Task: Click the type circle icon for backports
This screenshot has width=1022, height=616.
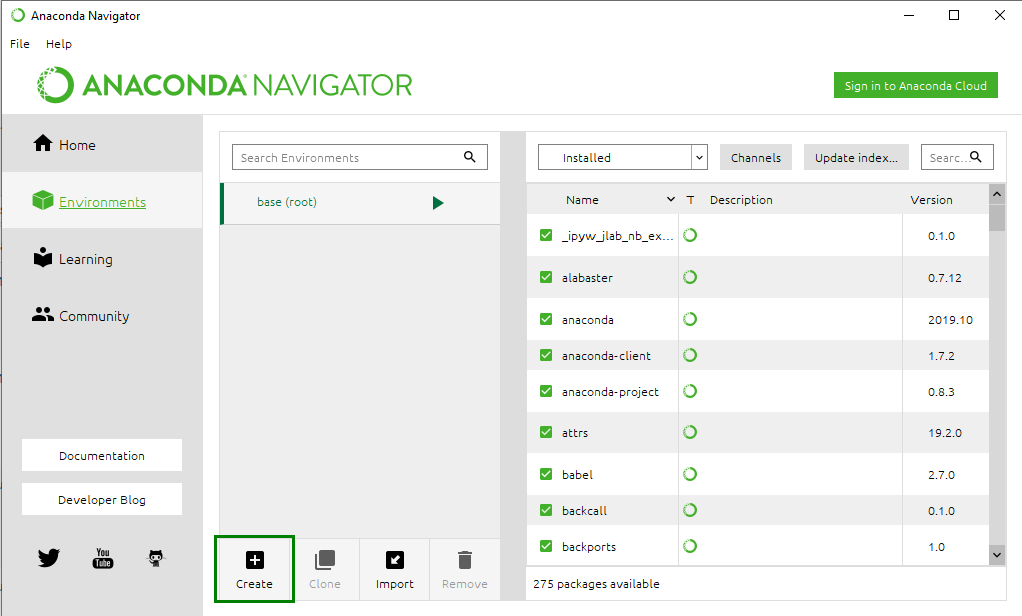Action: 690,546
